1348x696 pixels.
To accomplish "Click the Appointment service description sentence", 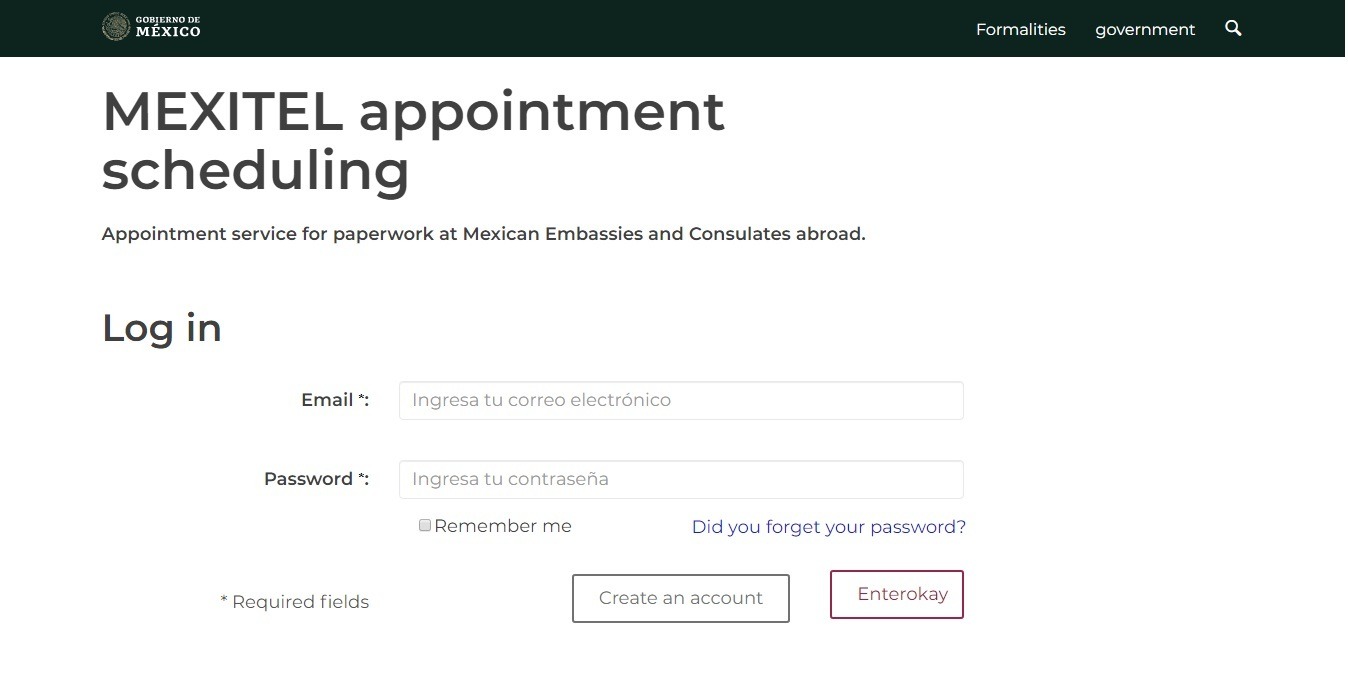I will (483, 234).
